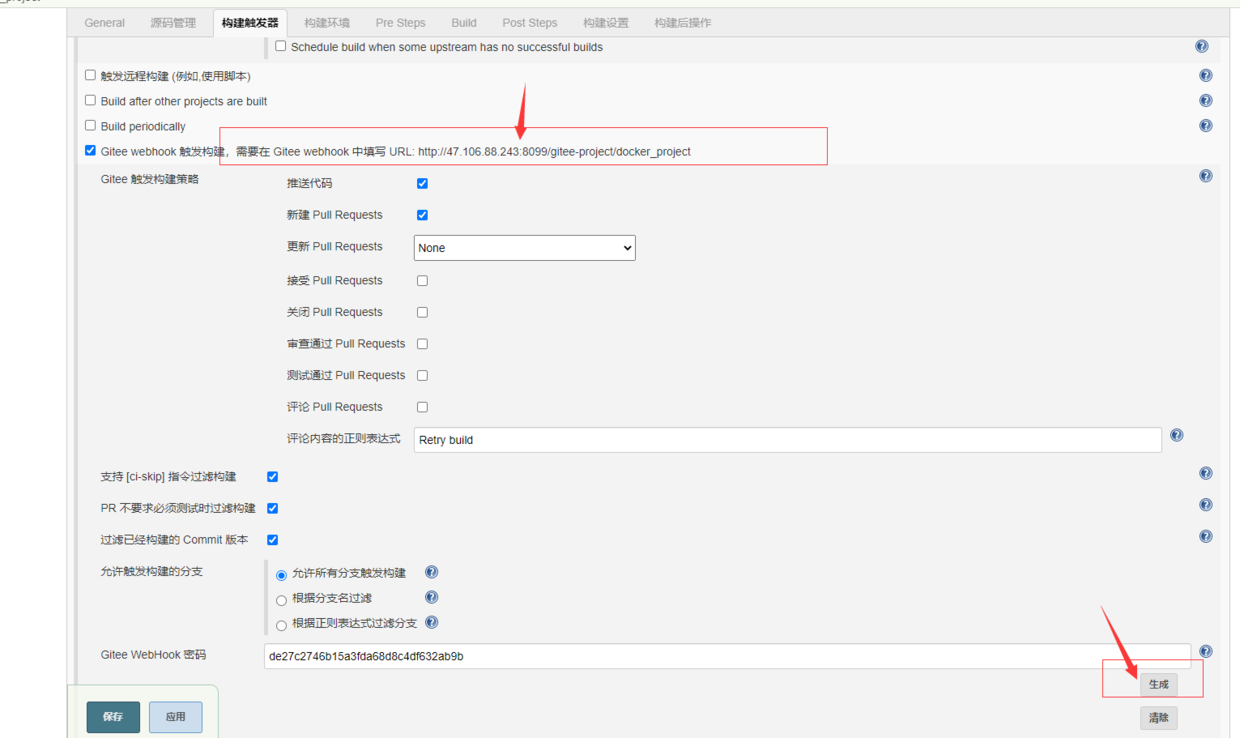Select 构建触发器 tab
This screenshot has height=738, width=1240.
click(x=250, y=23)
